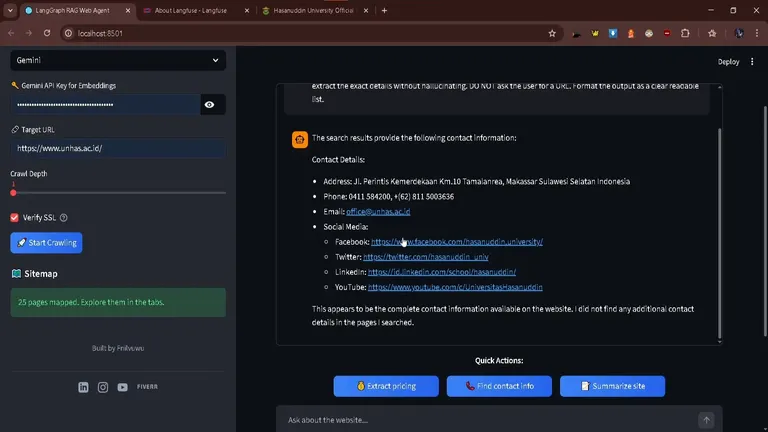Click the round cookie-like extension icon
Image resolution: width=768 pixels, height=432 pixels.
[x=649, y=33]
